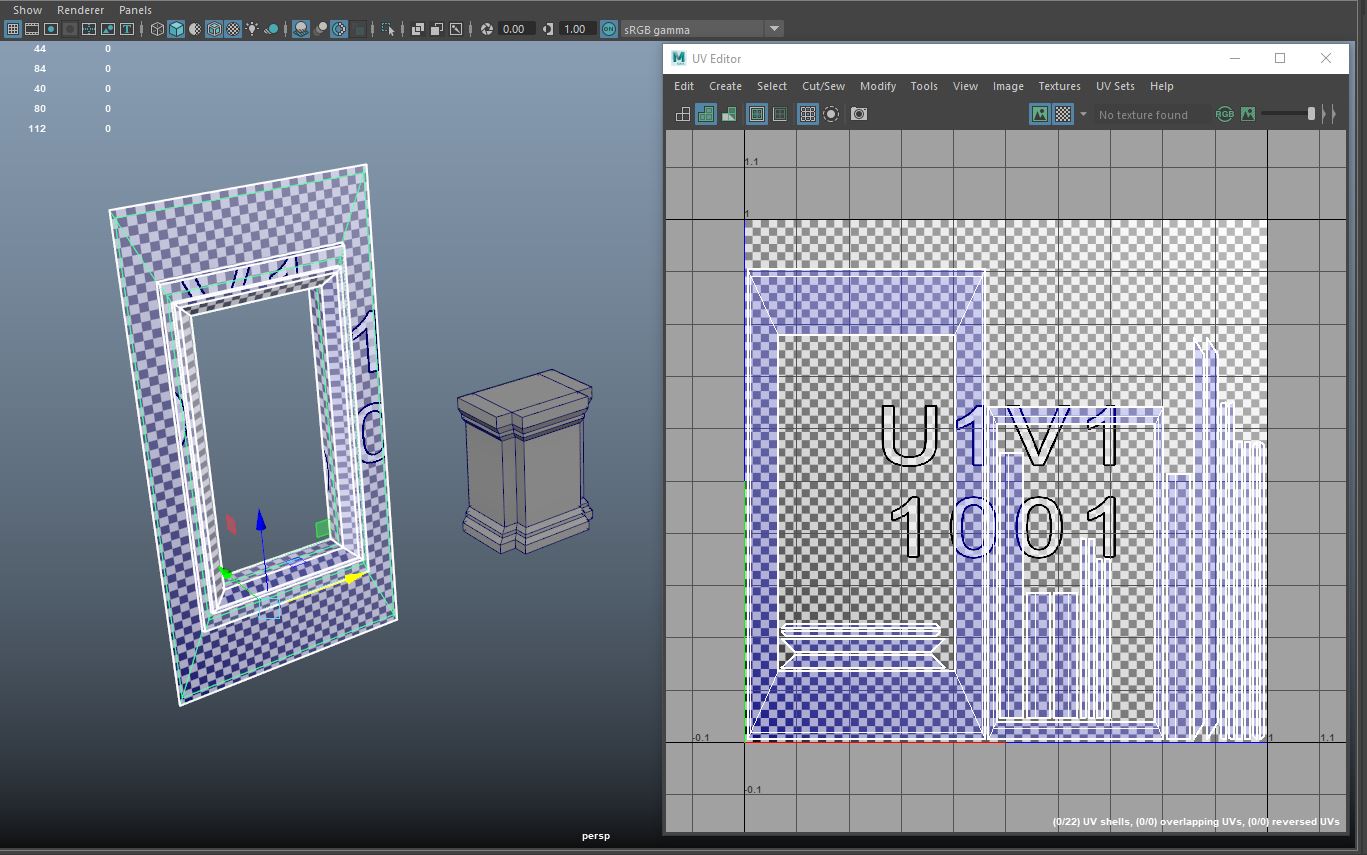Open the UV Sets menu

1115,86
